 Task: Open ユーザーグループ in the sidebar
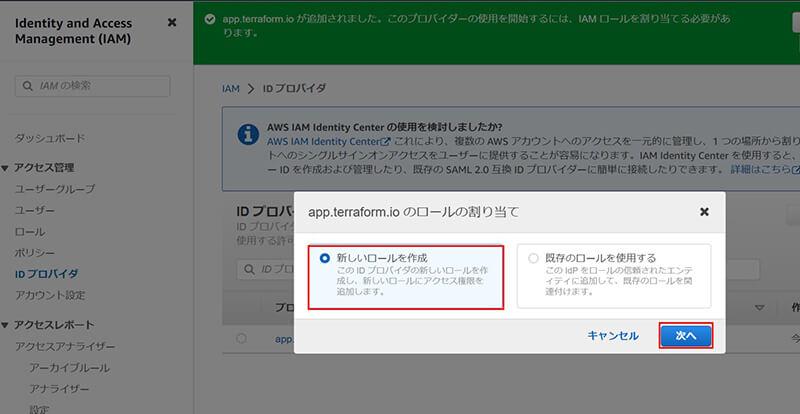click(x=55, y=189)
